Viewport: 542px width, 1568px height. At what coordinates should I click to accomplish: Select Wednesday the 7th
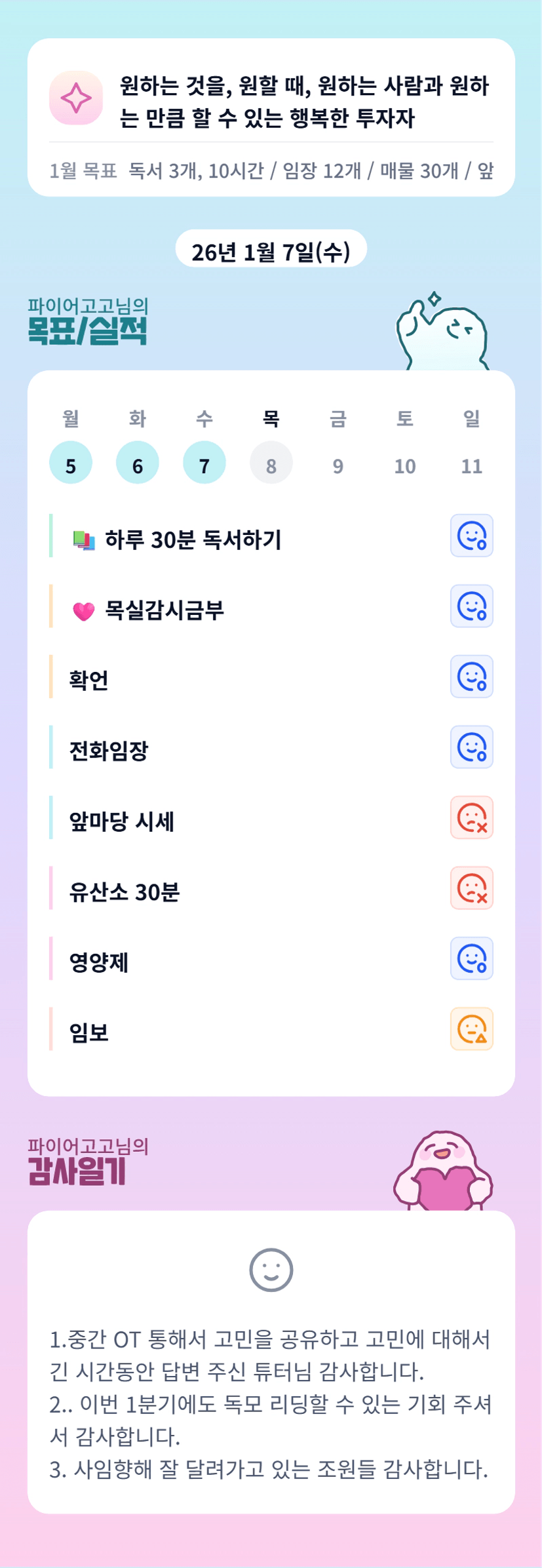[x=204, y=463]
